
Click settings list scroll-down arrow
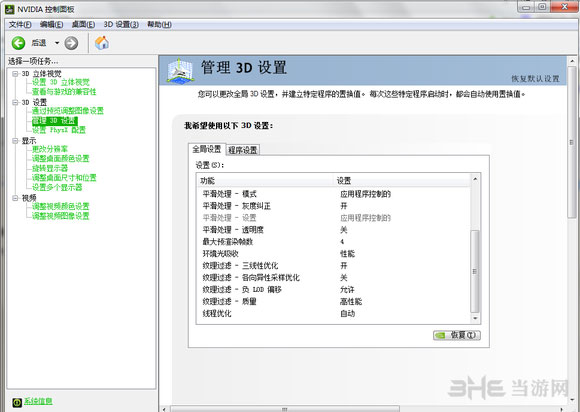[475, 318]
